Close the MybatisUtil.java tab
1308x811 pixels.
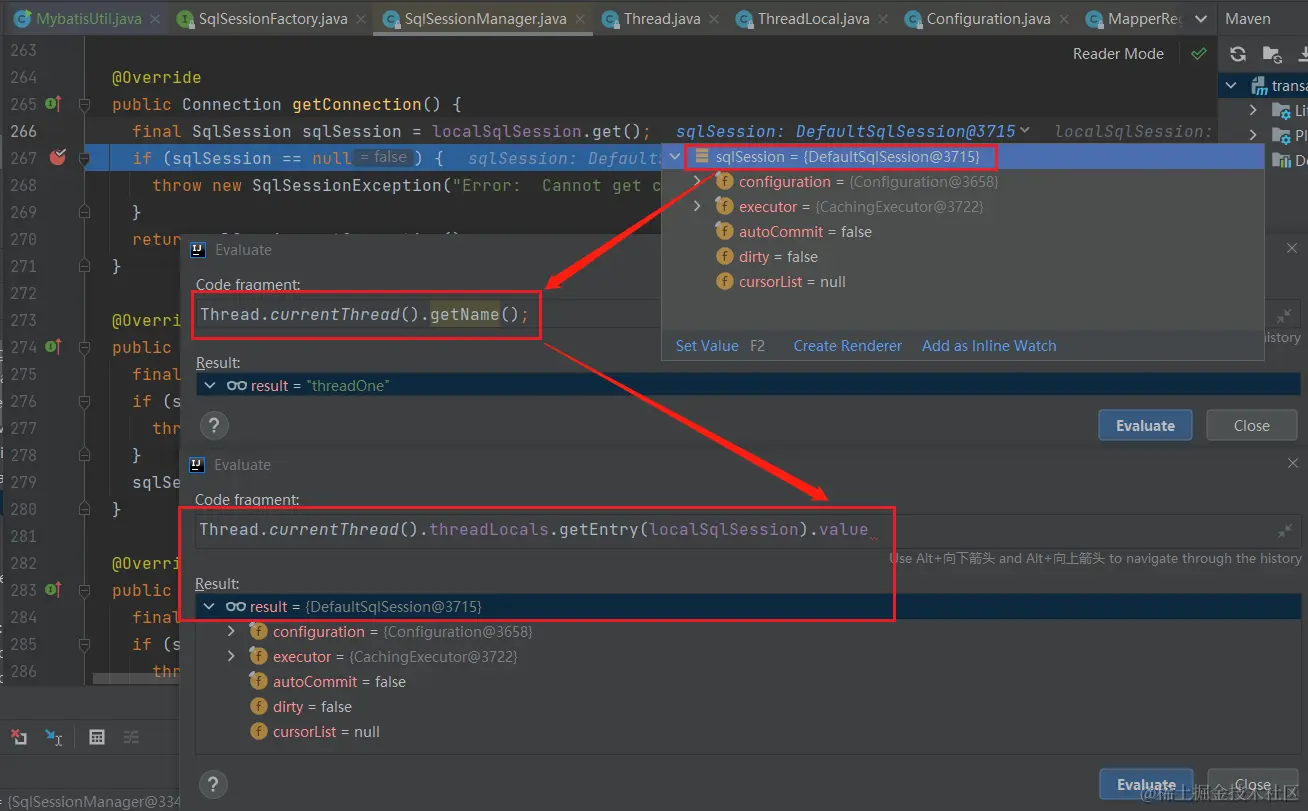[154, 19]
